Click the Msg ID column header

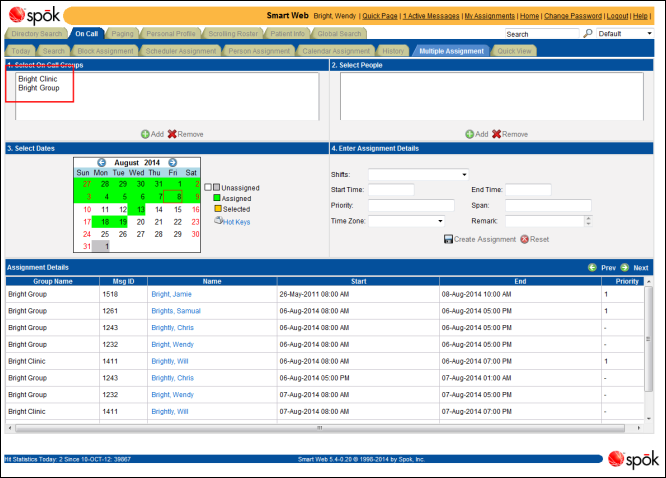[x=123, y=281]
